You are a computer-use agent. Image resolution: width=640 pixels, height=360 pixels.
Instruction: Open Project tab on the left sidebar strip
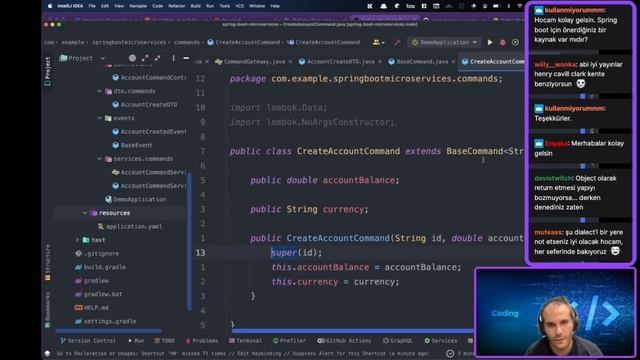pos(48,71)
